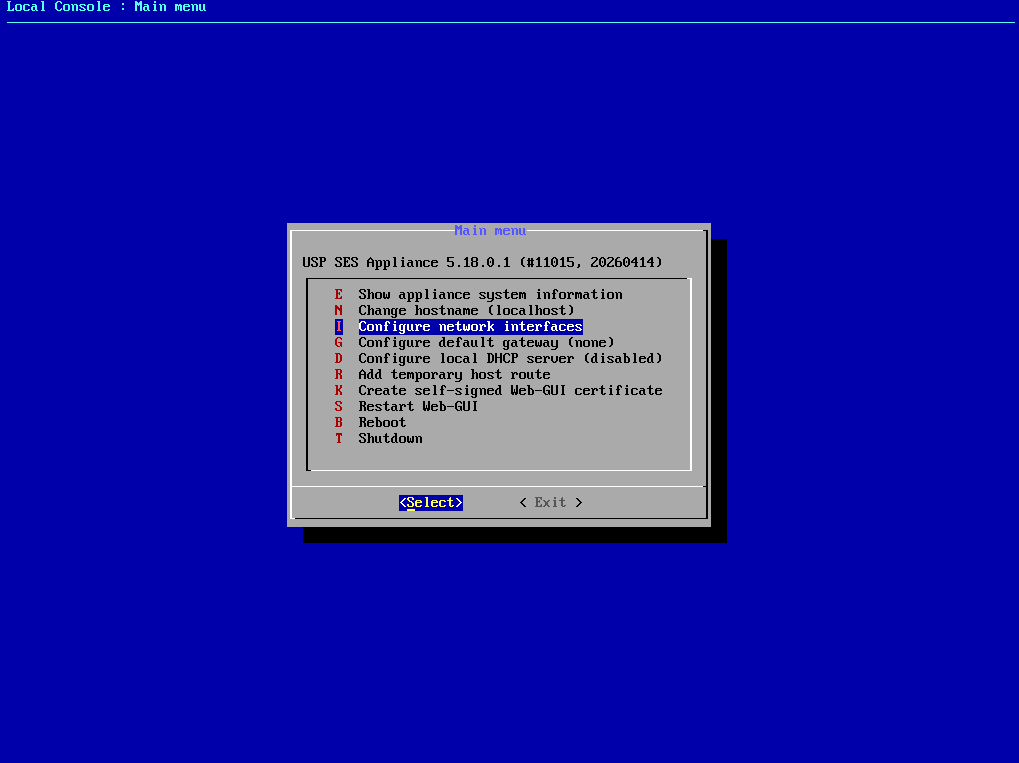1019x763 pixels.
Task: Select the 'Shutdown' menu entry
Action: point(389,438)
